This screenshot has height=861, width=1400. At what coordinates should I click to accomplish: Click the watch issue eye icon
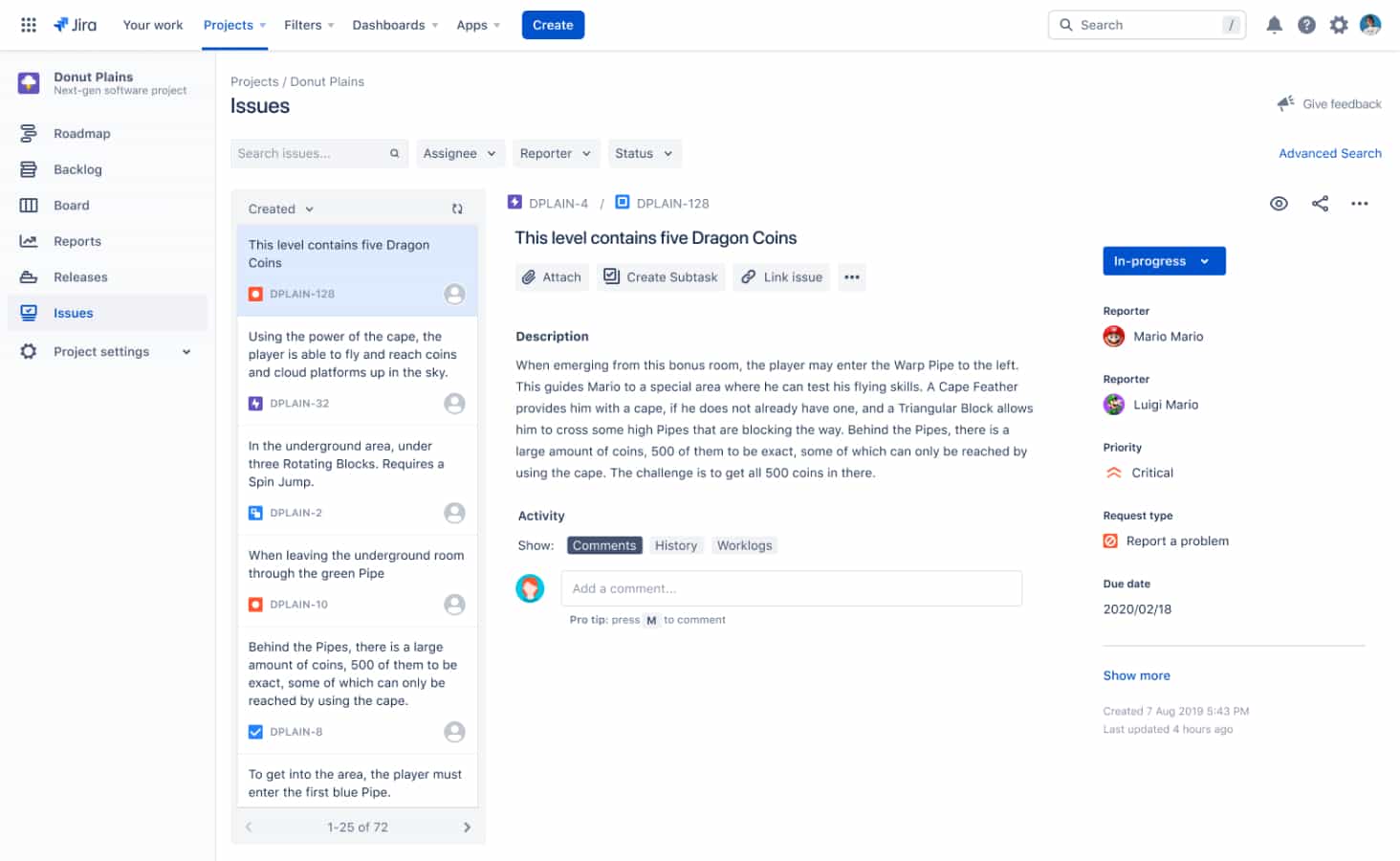1279,203
